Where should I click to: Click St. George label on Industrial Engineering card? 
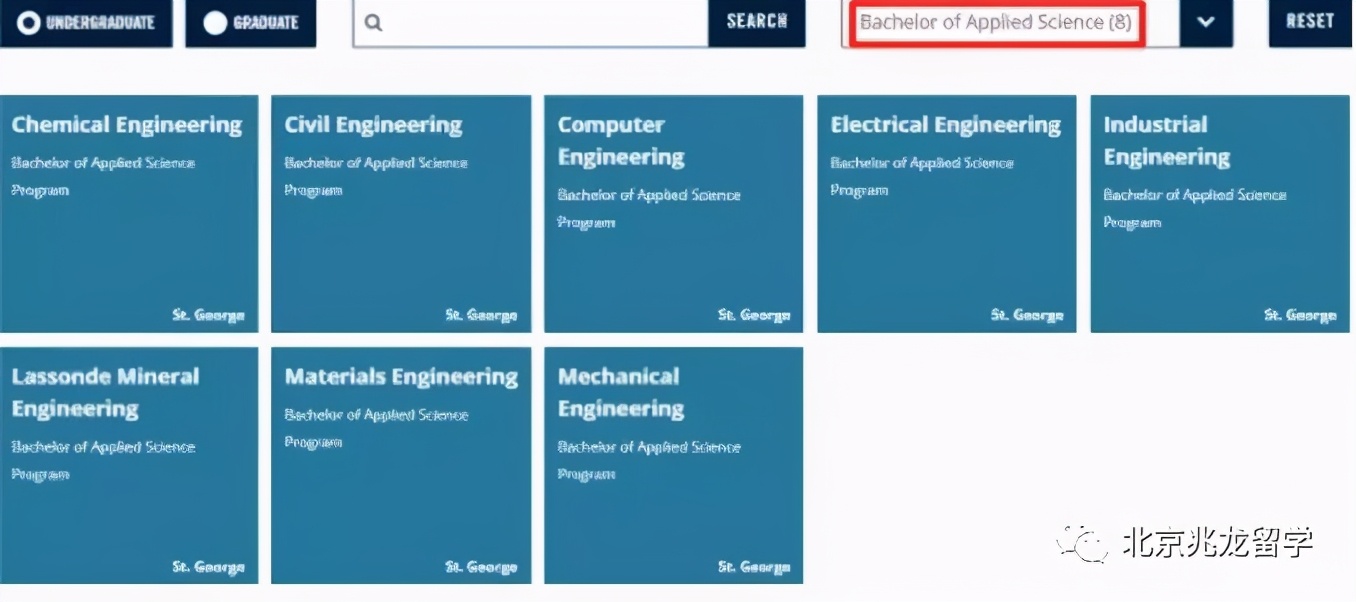(x=1300, y=315)
